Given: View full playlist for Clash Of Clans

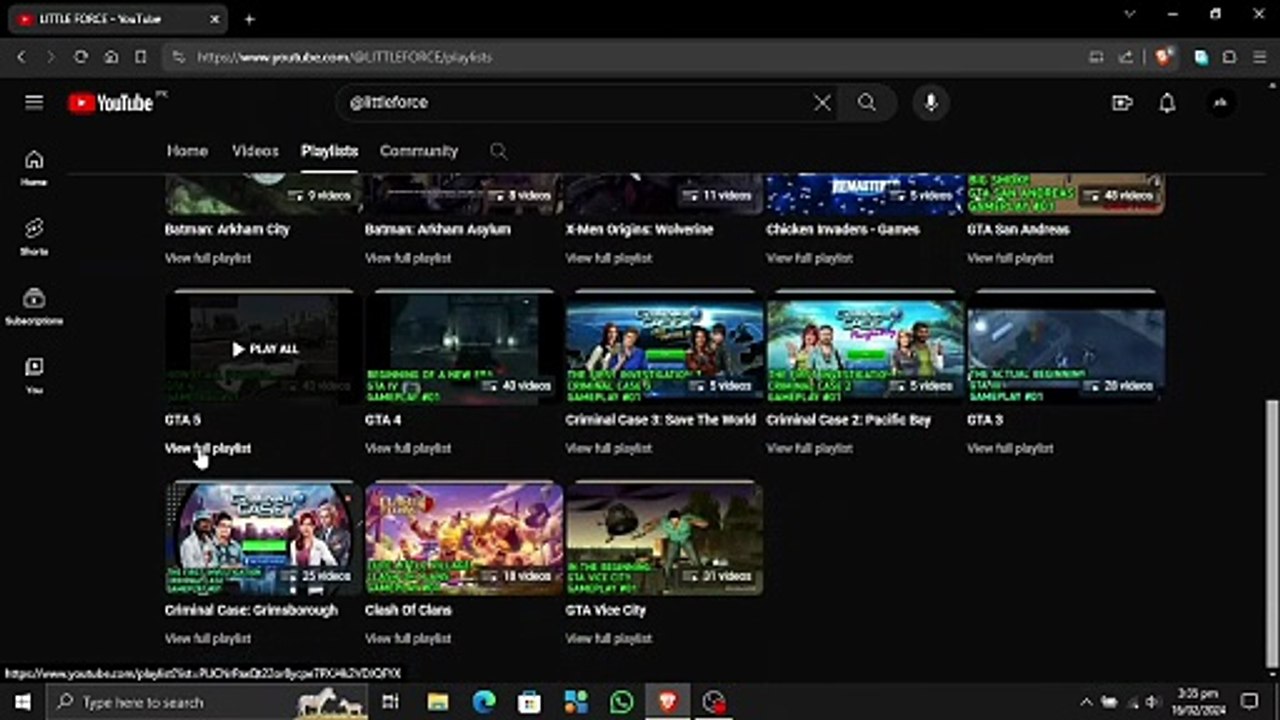Looking at the screenshot, I should tap(408, 638).
